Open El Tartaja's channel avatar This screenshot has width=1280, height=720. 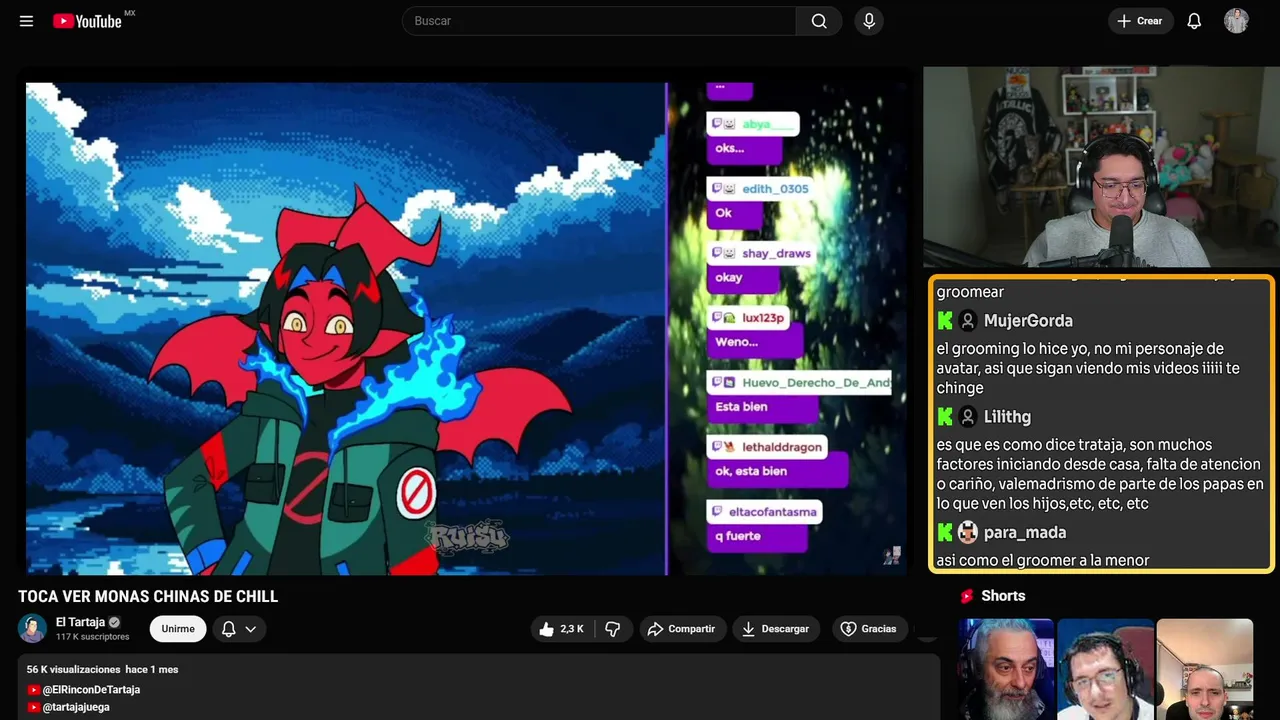(33, 628)
